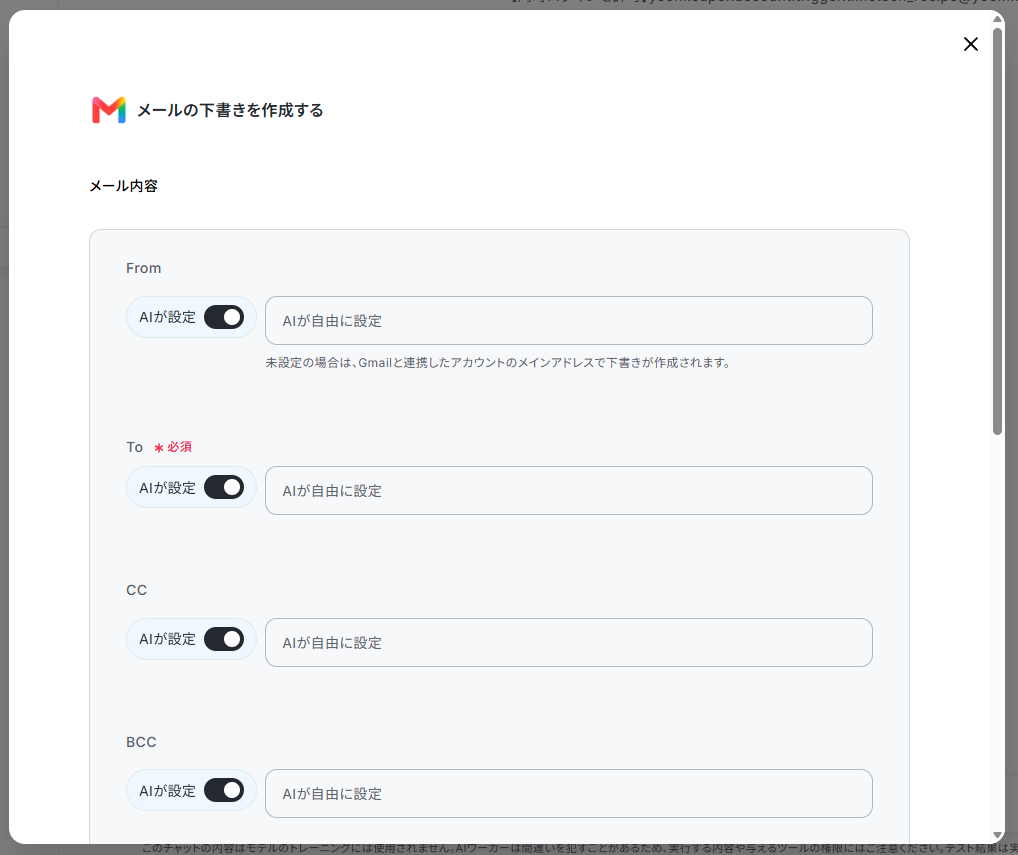Screen dimensions: 1018x855
Task: Click the Gmail logo icon
Action: click(x=108, y=110)
